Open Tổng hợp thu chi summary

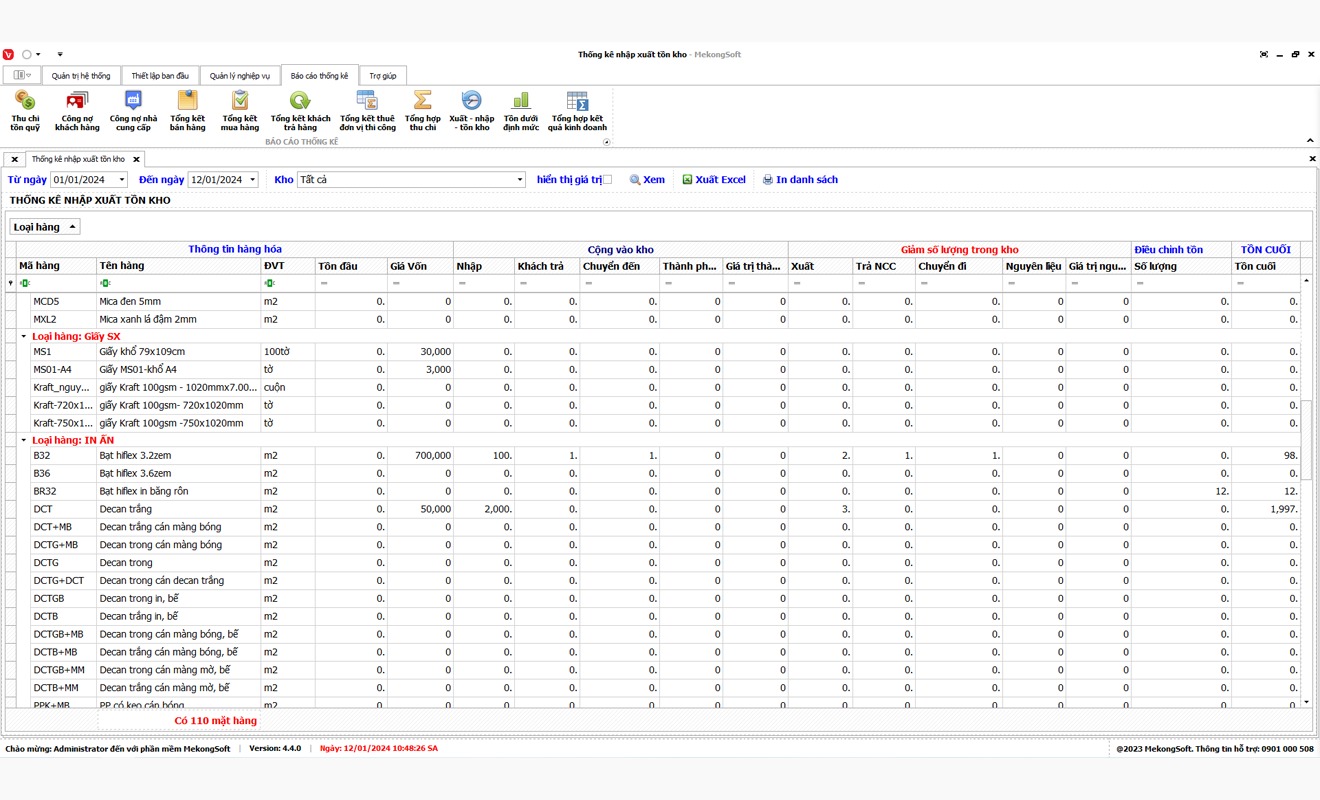click(423, 110)
